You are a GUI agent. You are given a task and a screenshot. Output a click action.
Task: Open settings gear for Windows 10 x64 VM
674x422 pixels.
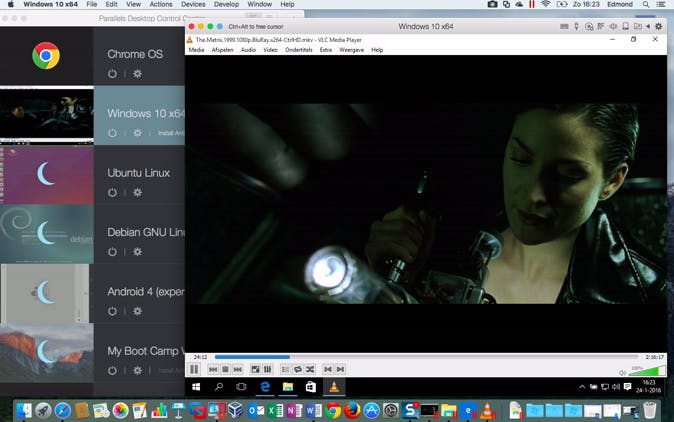point(137,133)
